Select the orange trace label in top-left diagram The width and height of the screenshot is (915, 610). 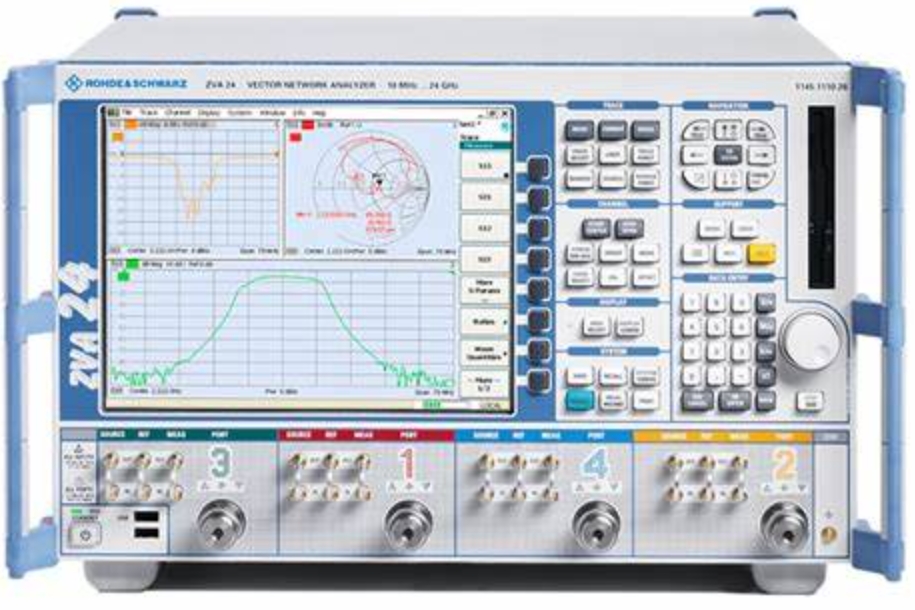click(132, 124)
